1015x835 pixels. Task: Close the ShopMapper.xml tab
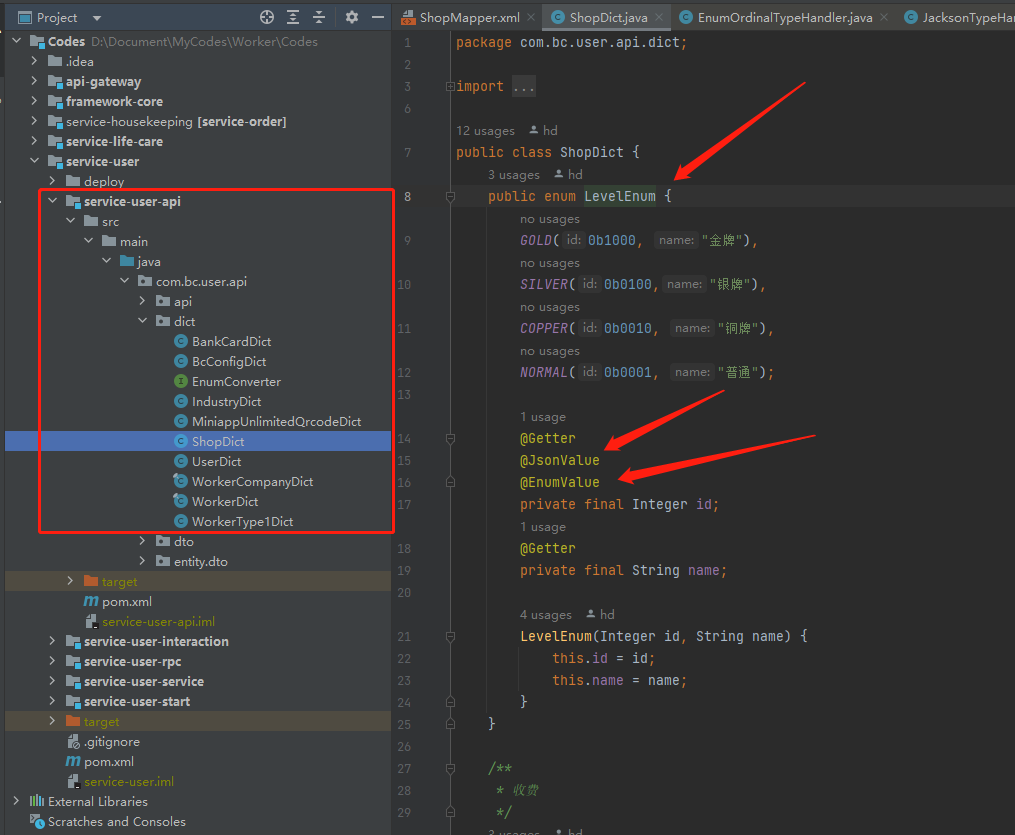pos(531,17)
